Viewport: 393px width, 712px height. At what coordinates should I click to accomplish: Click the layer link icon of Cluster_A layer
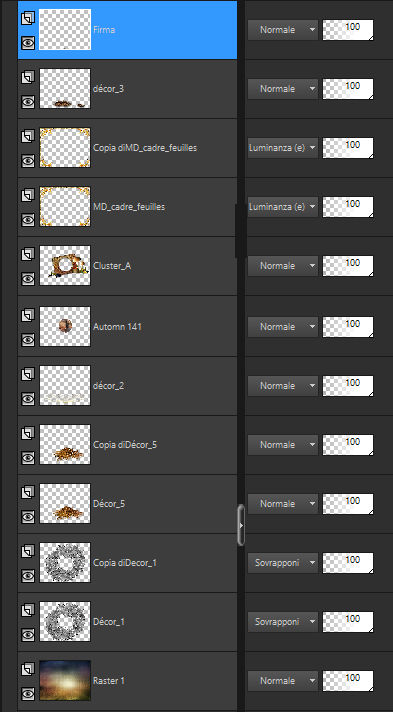[x=28, y=254]
